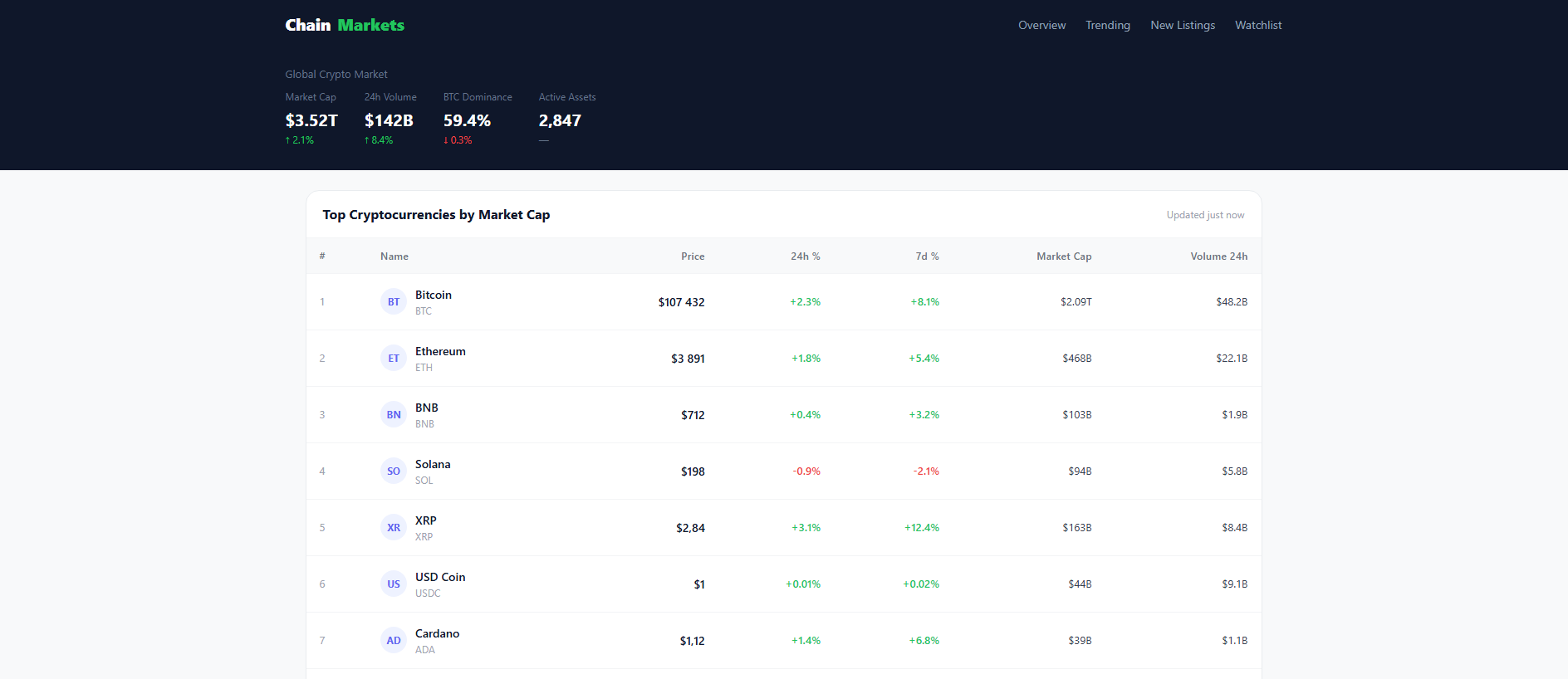Click the XRP XR avatar icon
The image size is (1568, 679).
coord(394,528)
